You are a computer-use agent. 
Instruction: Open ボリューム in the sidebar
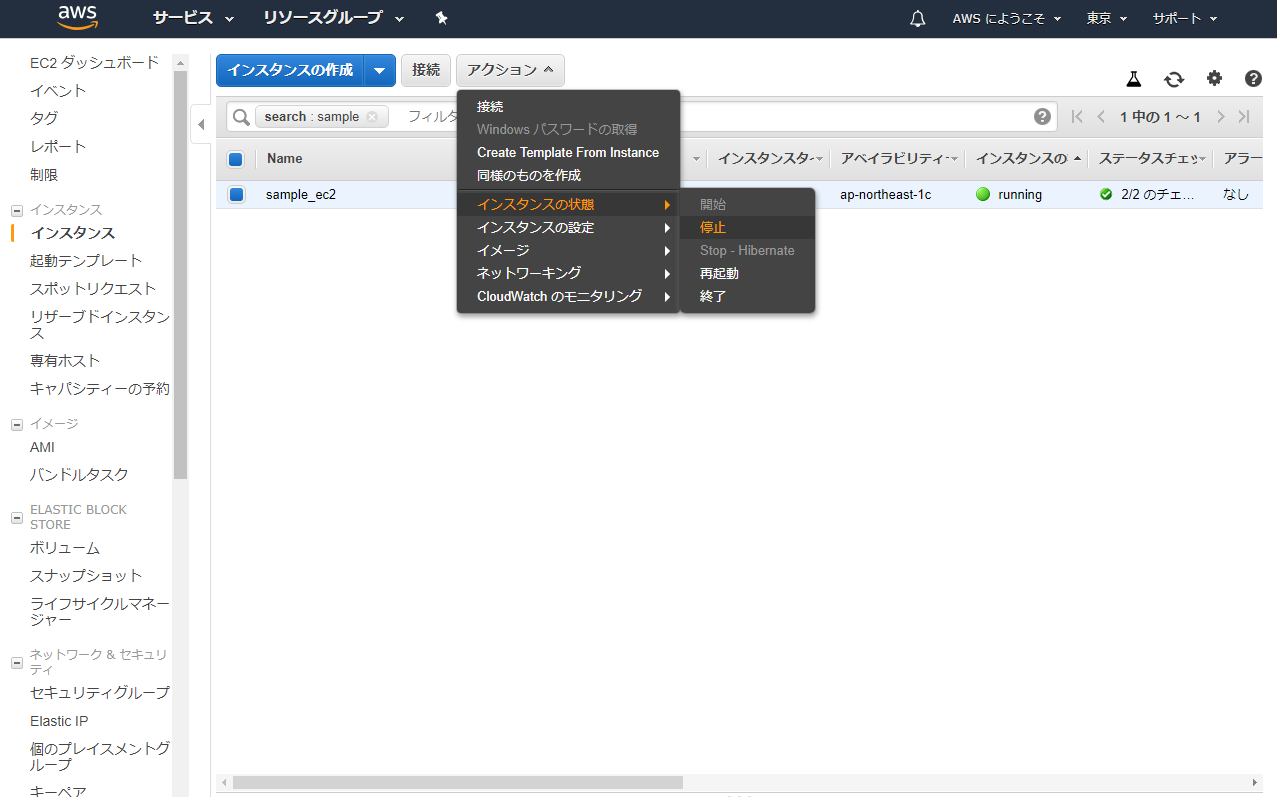[65, 547]
